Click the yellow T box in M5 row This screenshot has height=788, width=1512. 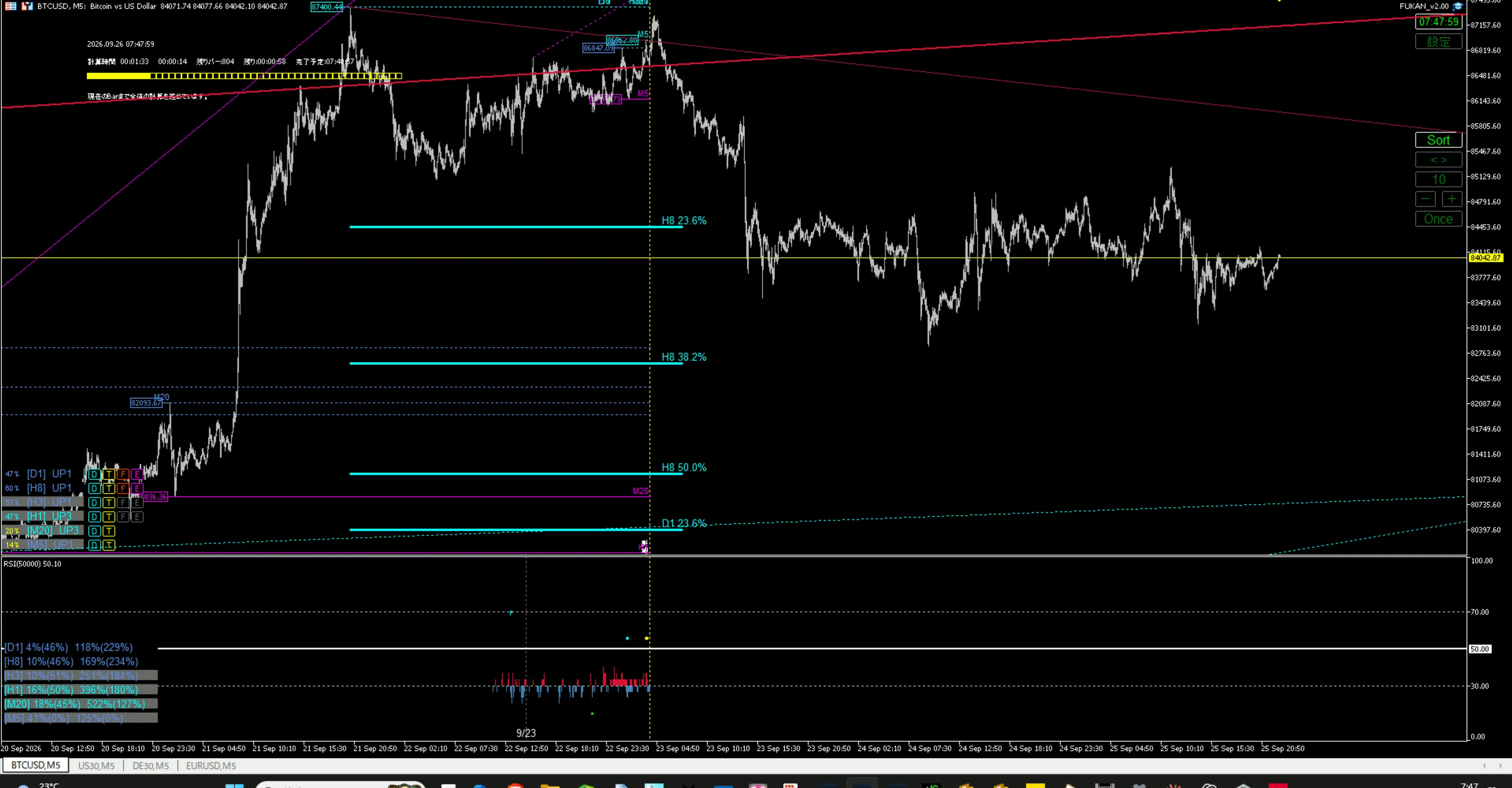tap(109, 545)
